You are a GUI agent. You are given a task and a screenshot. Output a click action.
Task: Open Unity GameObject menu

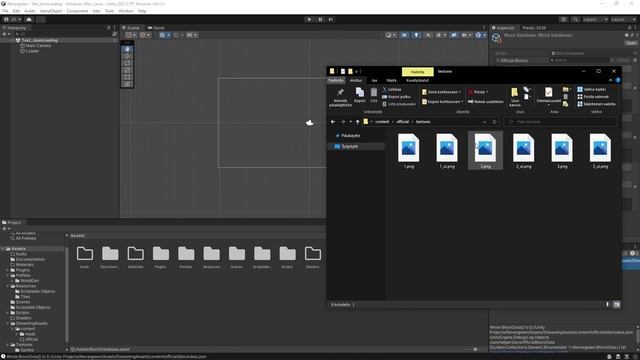tap(51, 11)
